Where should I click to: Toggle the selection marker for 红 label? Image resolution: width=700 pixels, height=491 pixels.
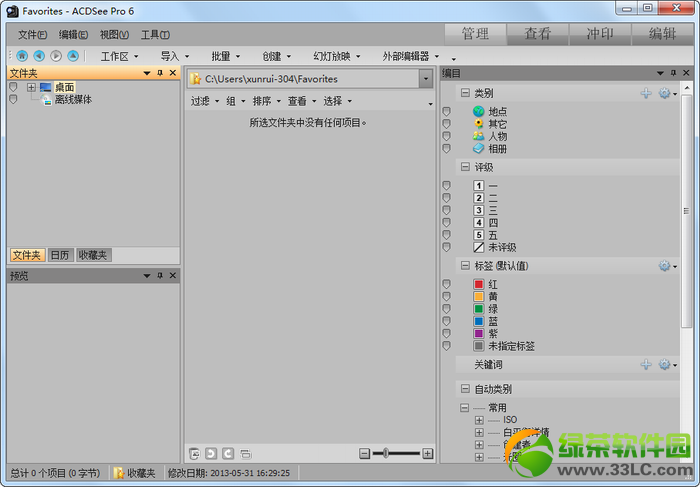click(446, 284)
